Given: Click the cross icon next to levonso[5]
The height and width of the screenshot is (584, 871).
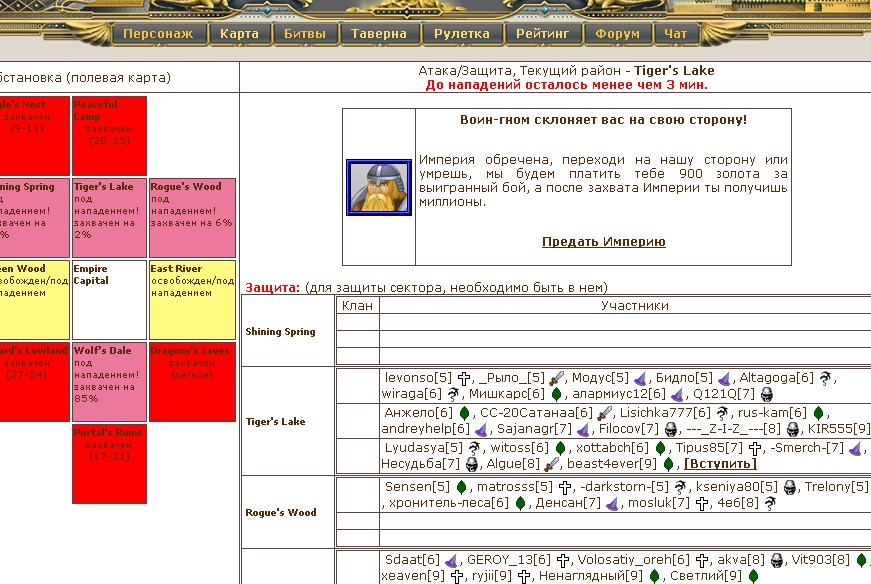Looking at the screenshot, I should pyautogui.click(x=464, y=378).
